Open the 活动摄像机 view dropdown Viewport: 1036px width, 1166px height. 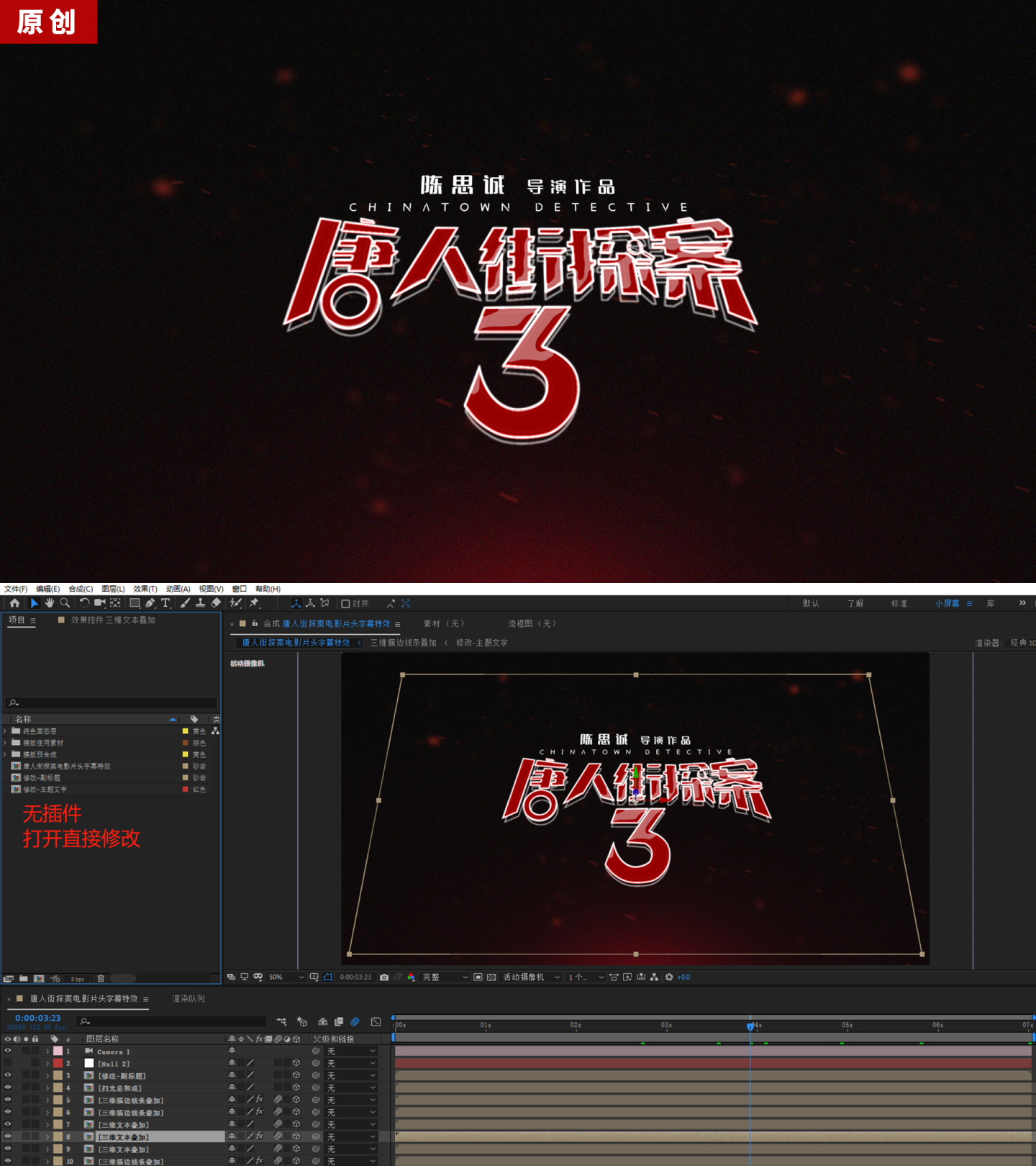tap(532, 977)
